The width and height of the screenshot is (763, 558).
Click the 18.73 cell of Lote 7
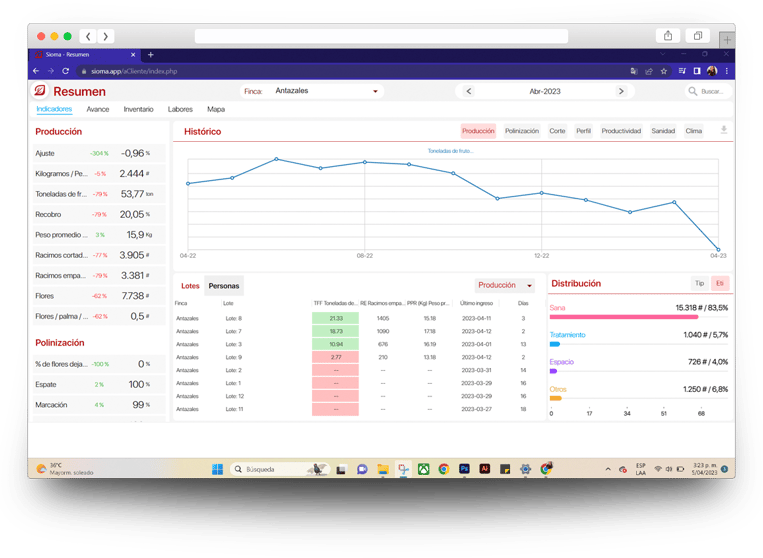(335, 331)
